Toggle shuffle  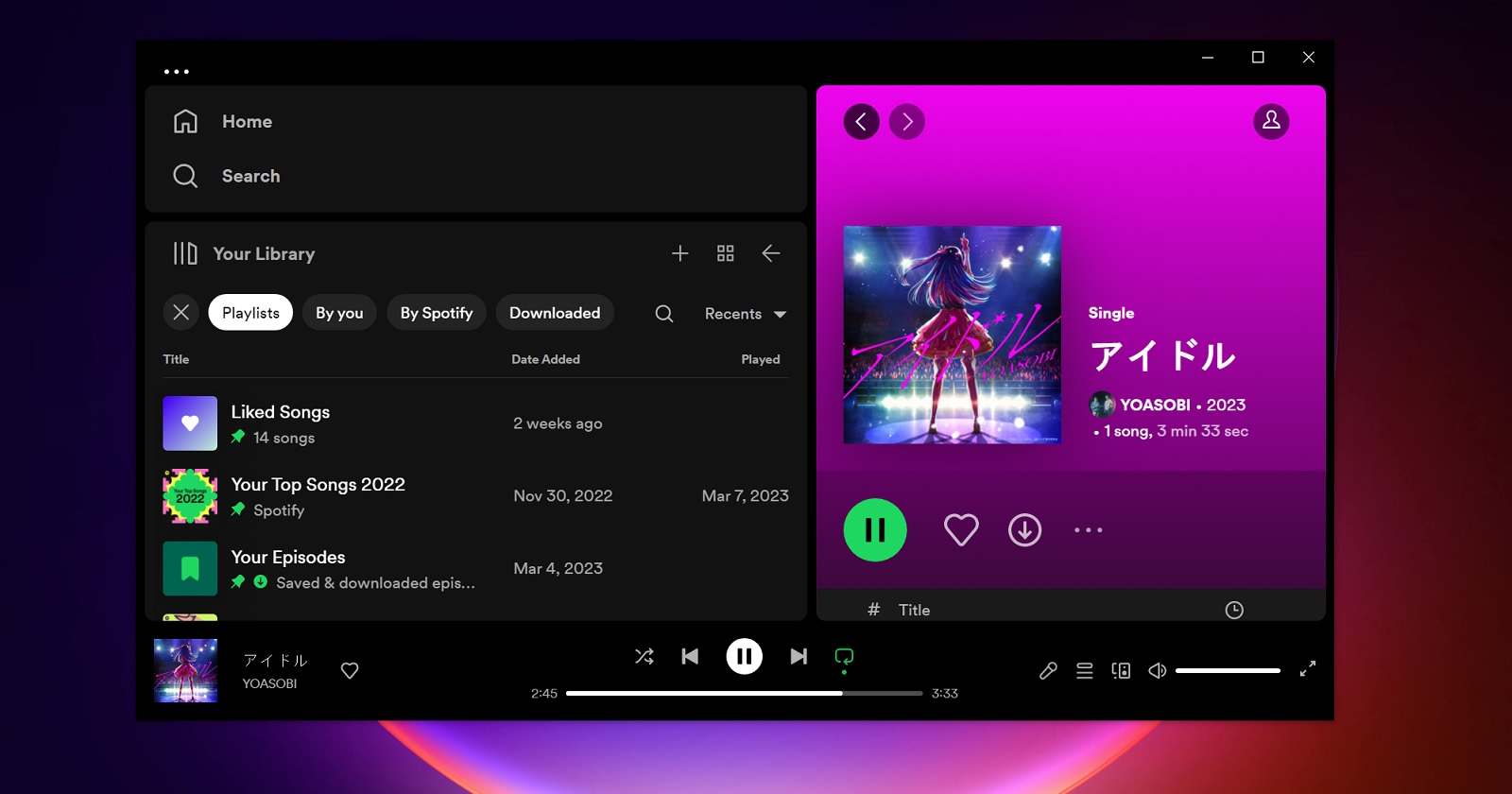point(644,656)
